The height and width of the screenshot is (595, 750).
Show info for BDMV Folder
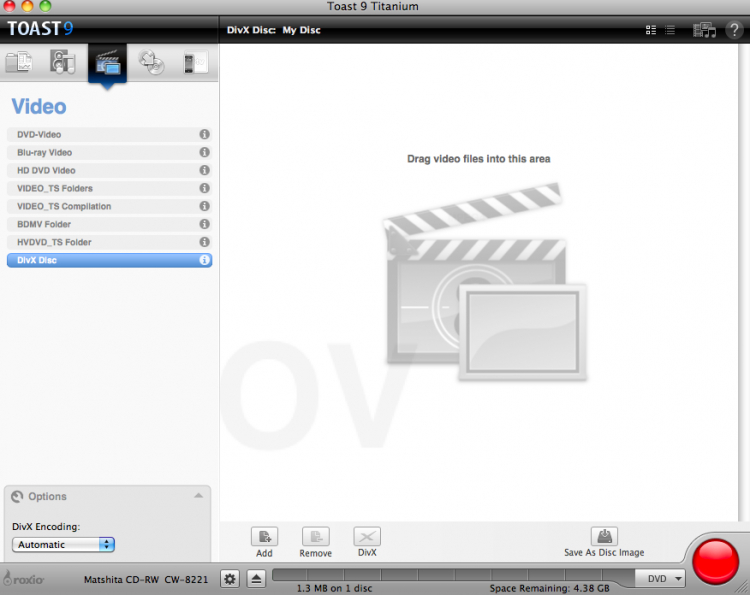tap(204, 224)
